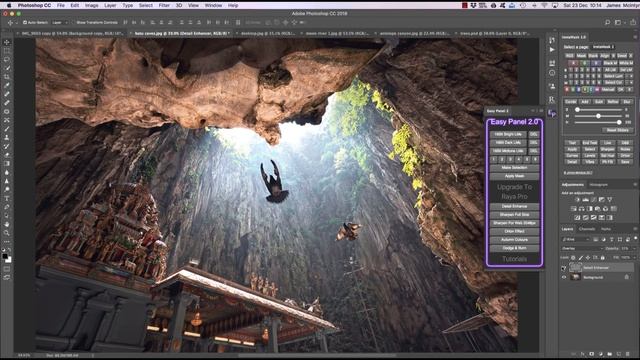Filter layers by pixel layers icon

[596, 239]
